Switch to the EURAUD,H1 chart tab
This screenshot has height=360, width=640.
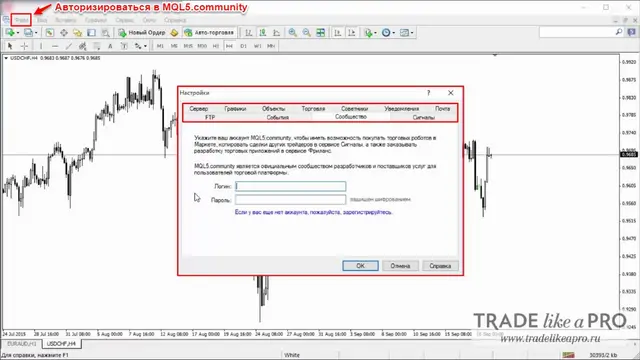pyautogui.click(x=22, y=344)
